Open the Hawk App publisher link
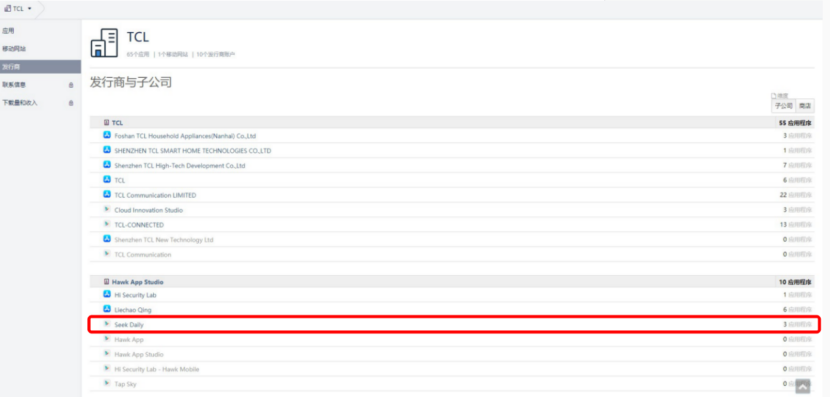830x397 pixels. 129,339
